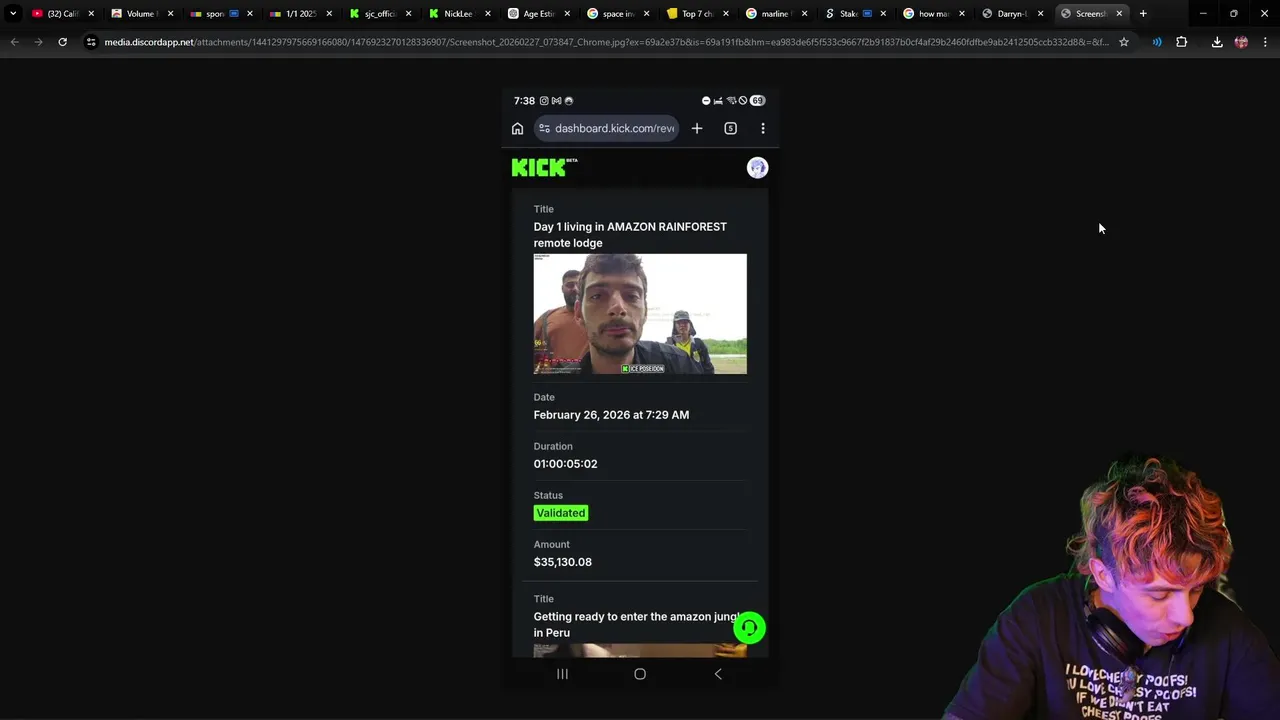Switch to the "Volume" tab
1280x720 pixels.
(x=141, y=14)
